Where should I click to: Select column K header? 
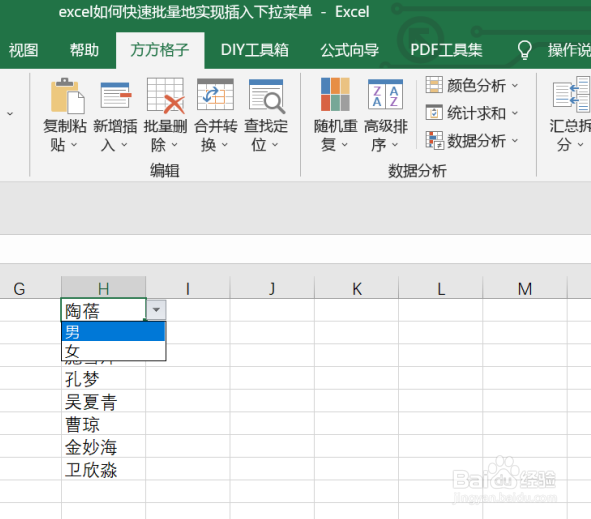coord(357,288)
